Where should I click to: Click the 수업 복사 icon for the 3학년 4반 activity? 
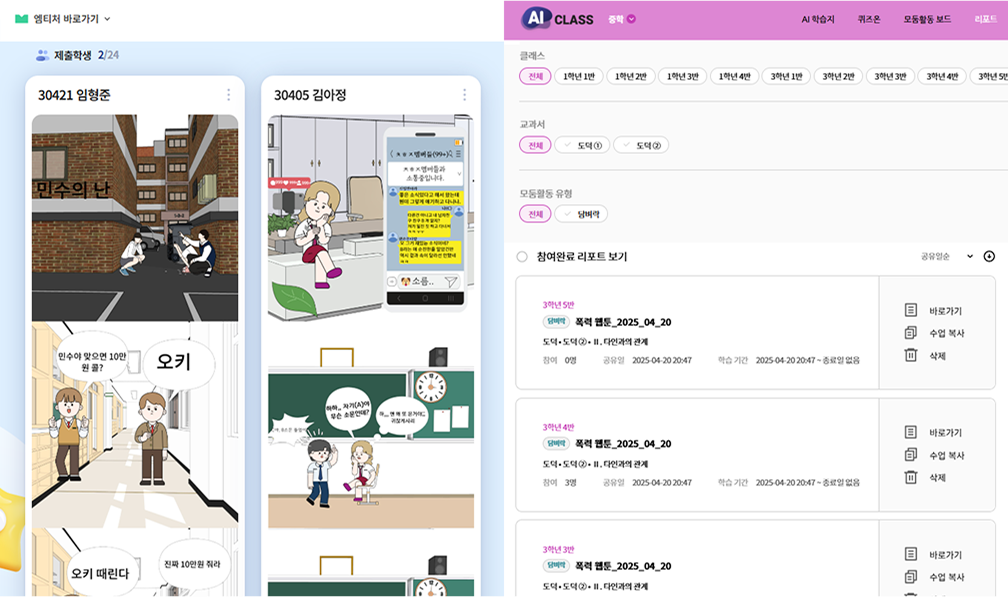(x=911, y=455)
